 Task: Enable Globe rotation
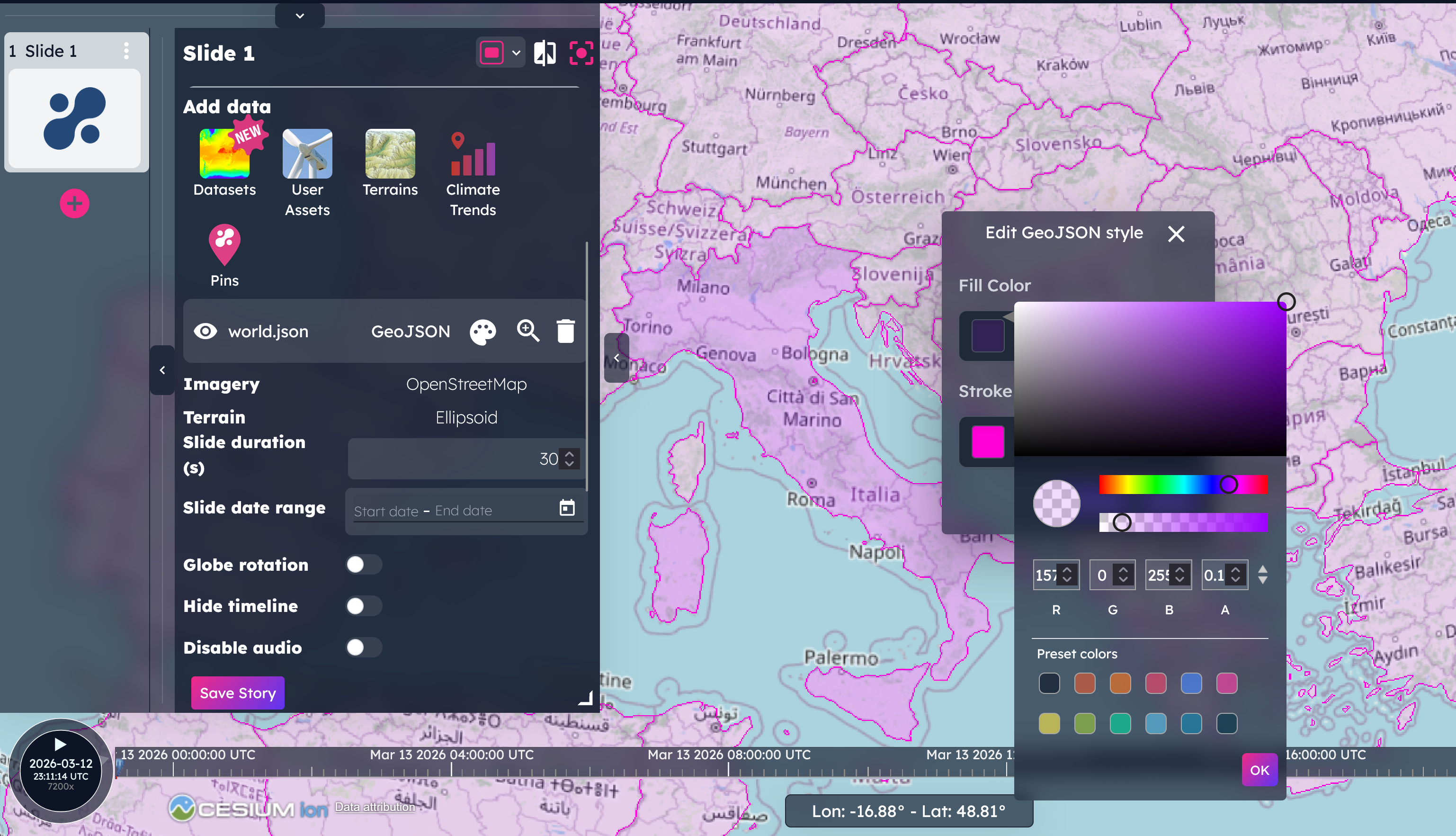[x=364, y=565]
